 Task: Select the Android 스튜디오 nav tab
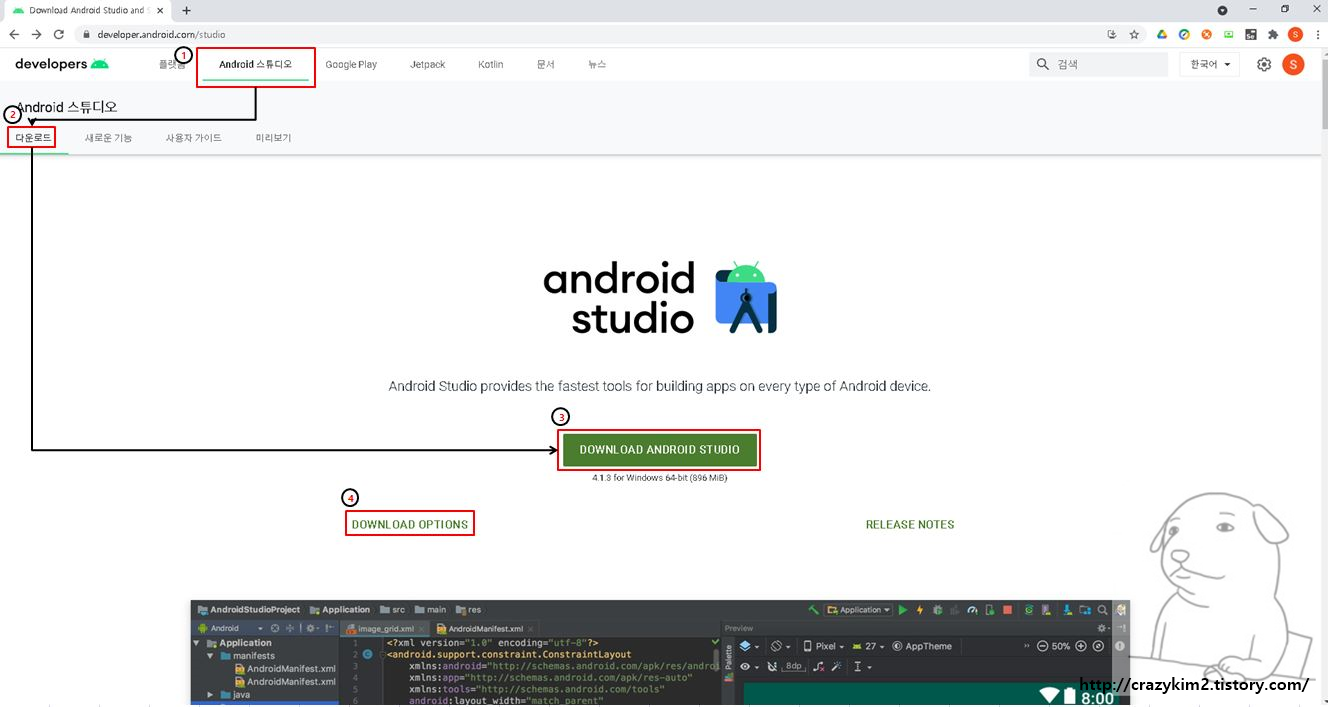pos(256,64)
